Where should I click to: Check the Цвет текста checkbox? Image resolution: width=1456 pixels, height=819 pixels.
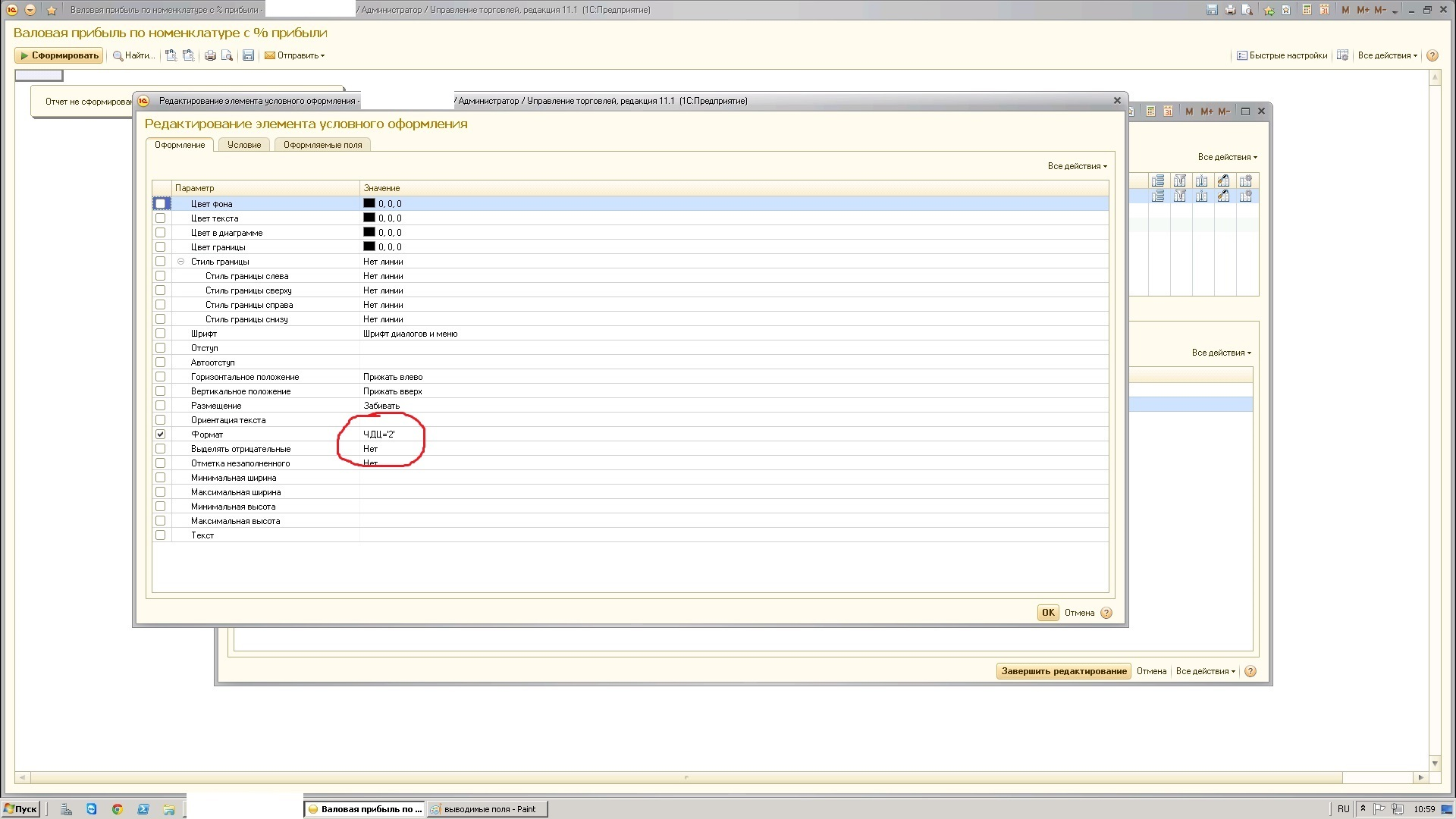tap(160, 218)
